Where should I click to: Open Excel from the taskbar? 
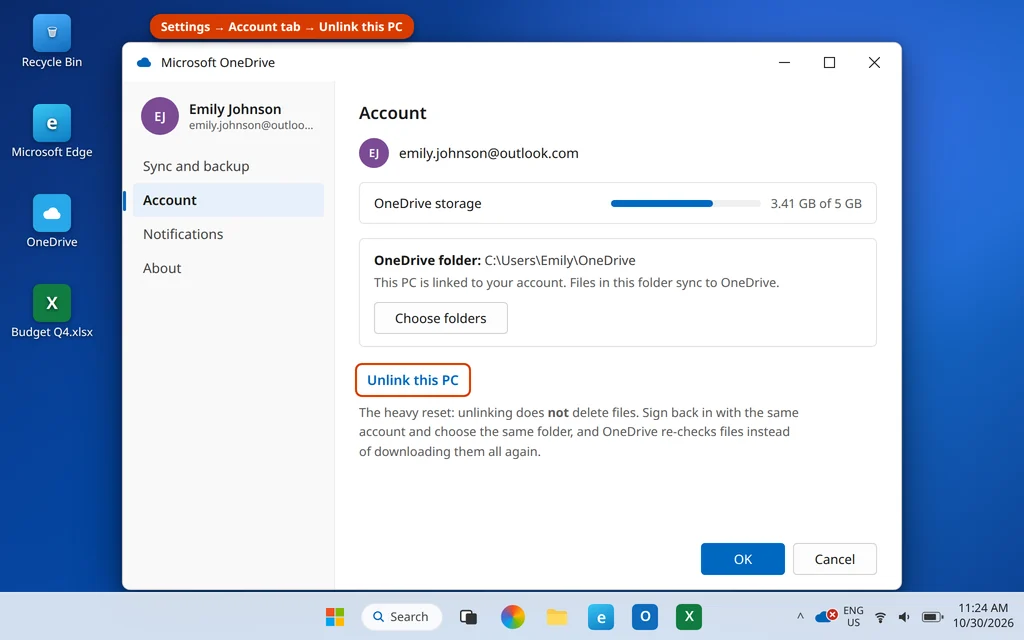coord(689,616)
